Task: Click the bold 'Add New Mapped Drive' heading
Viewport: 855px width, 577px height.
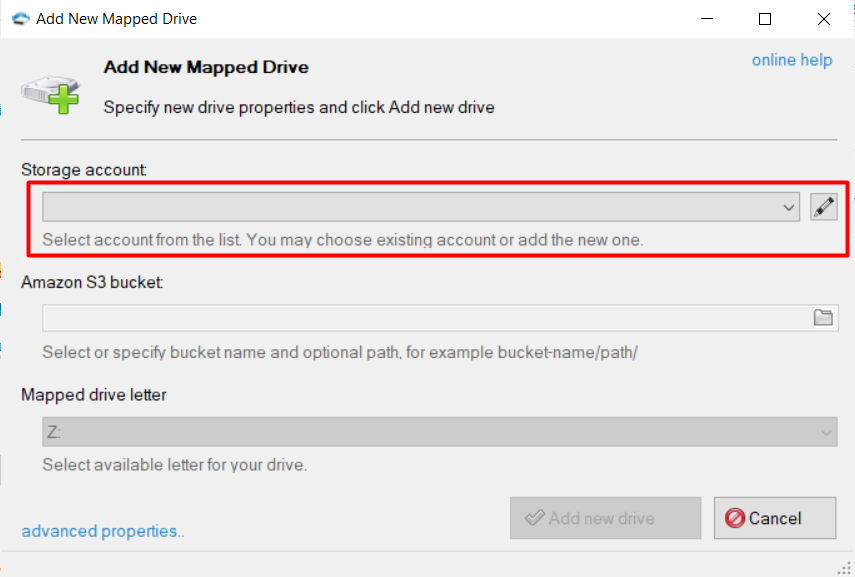Action: pyautogui.click(x=206, y=67)
